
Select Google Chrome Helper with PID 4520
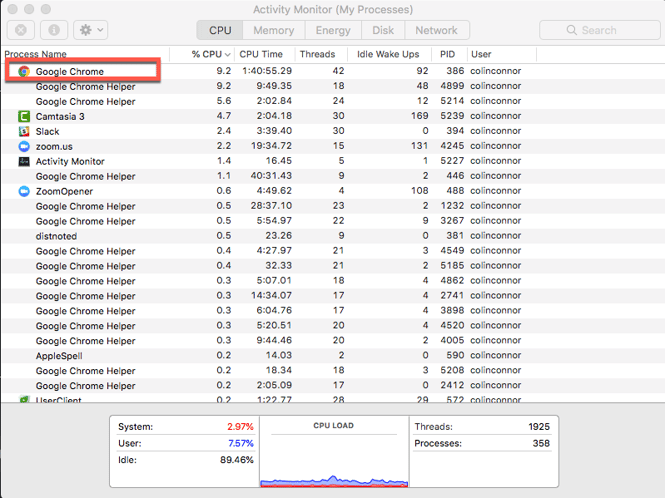[x=332, y=325]
